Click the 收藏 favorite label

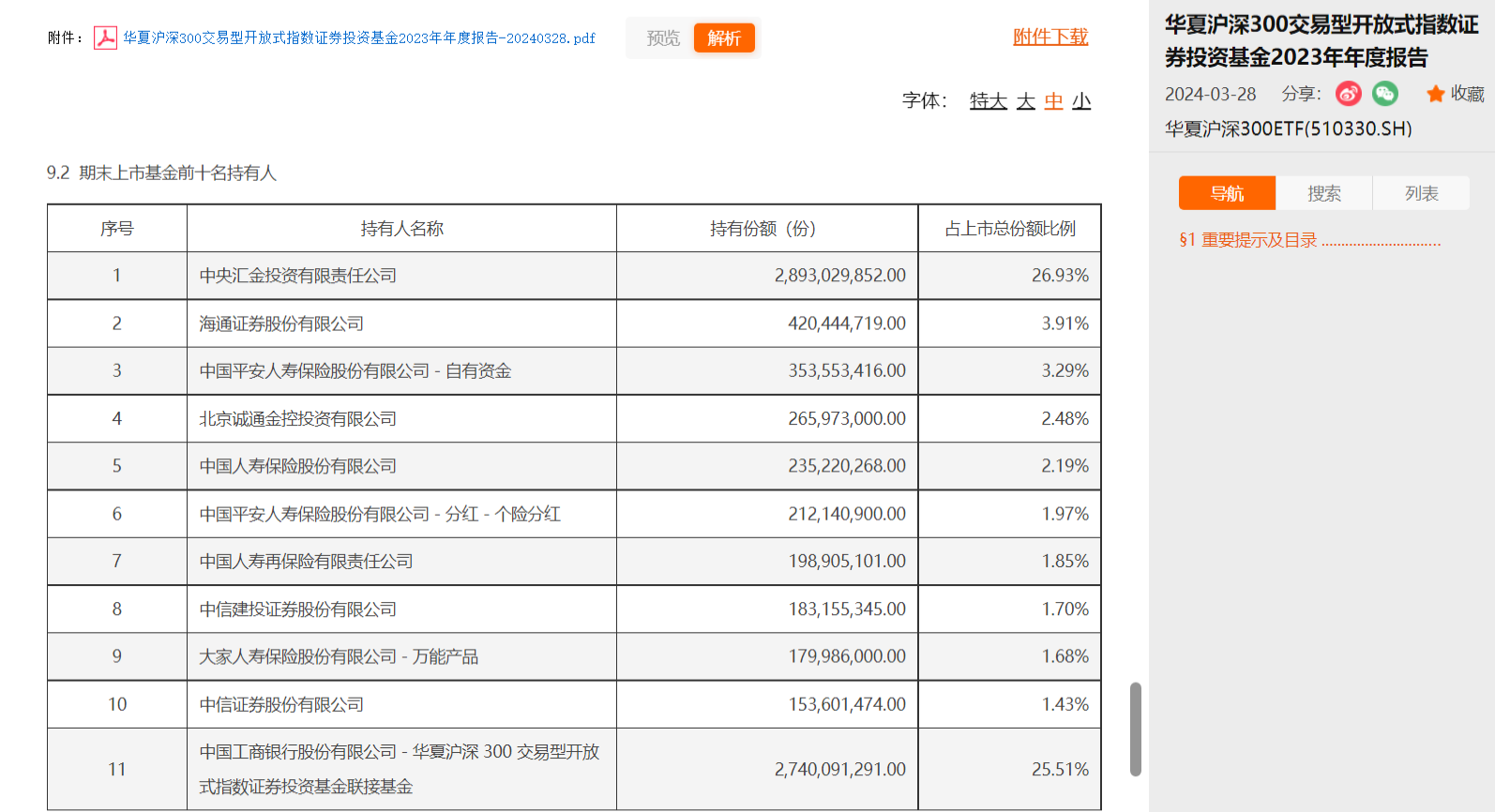click(1467, 94)
